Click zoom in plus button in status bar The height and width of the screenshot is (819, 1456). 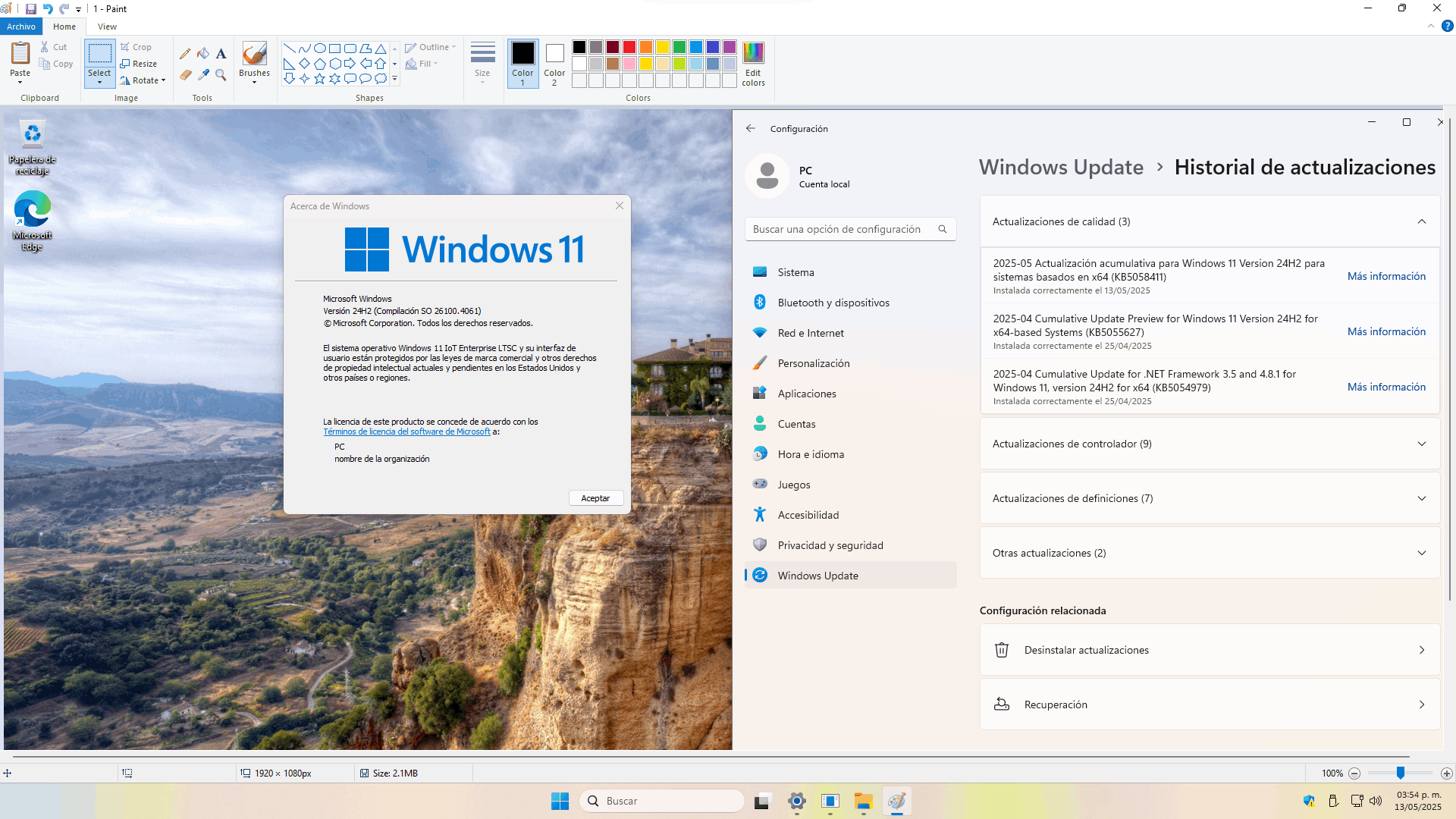pyautogui.click(x=1447, y=773)
